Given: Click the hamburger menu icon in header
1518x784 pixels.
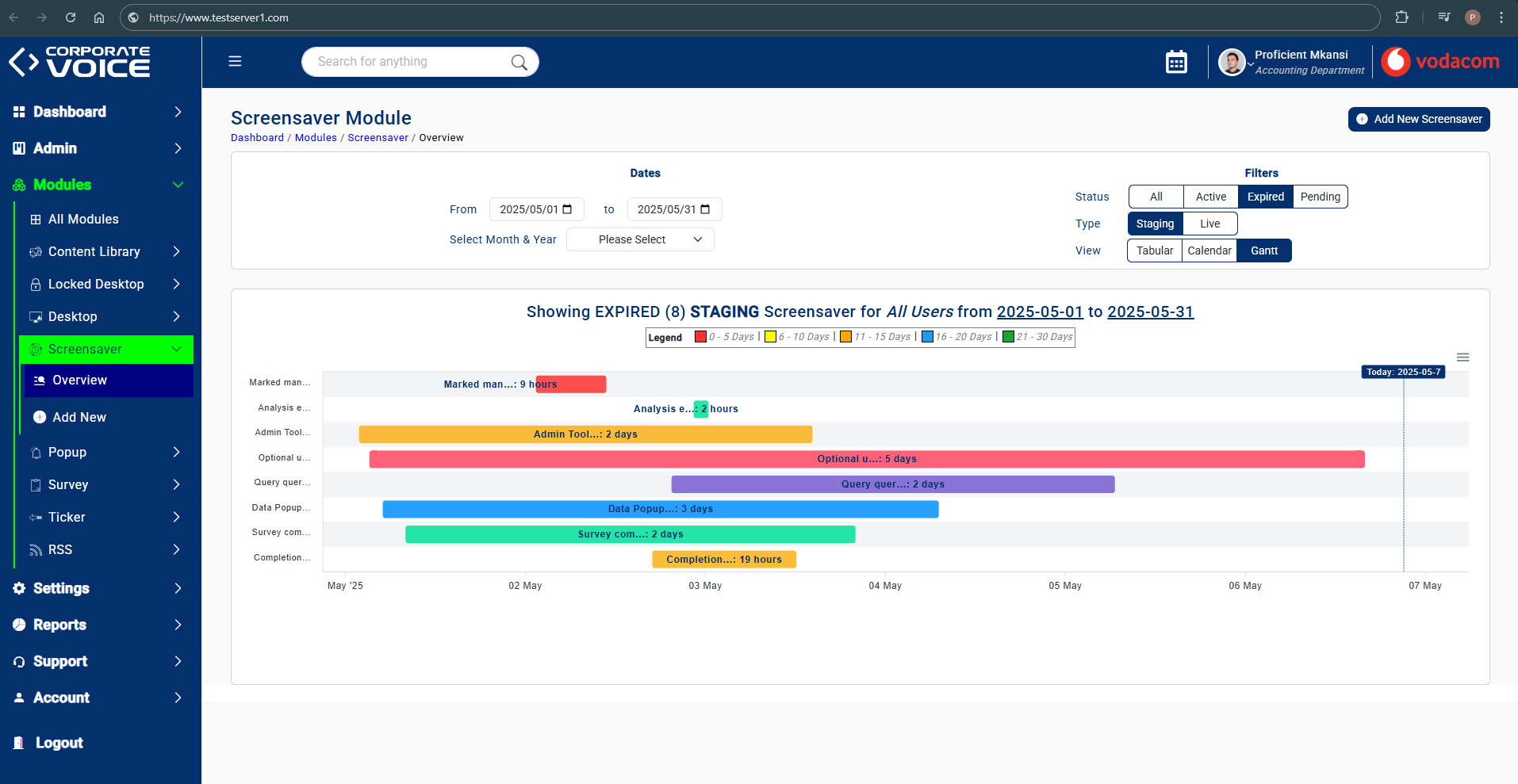Looking at the screenshot, I should [235, 61].
